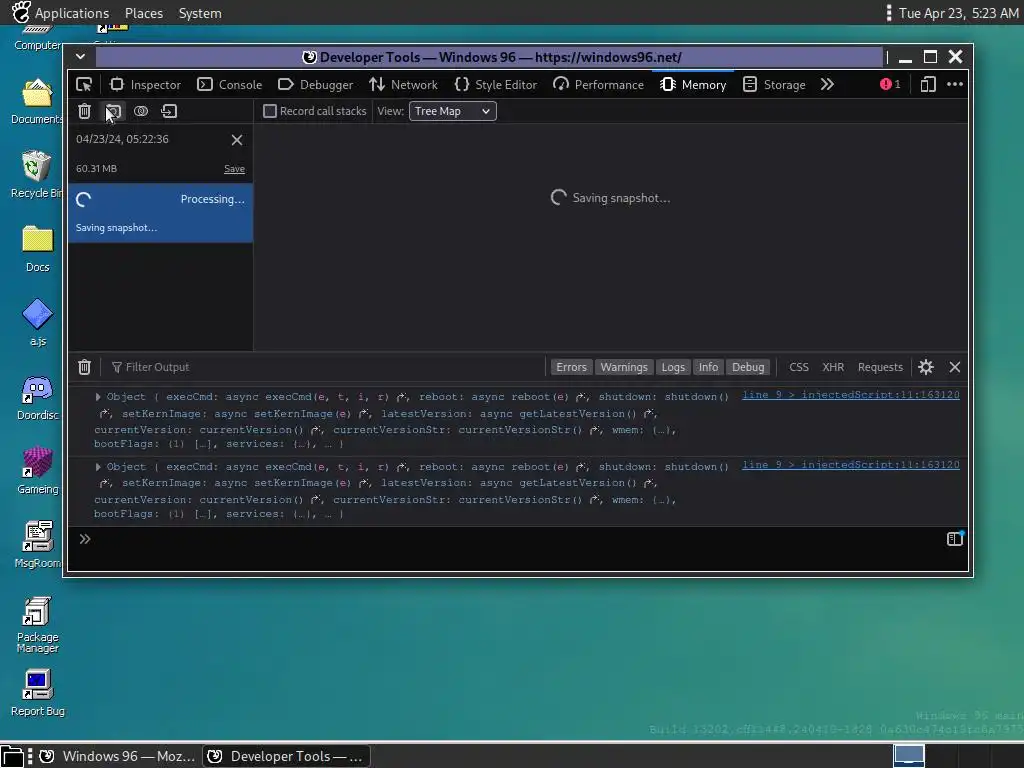Toggle the Debug filter

tap(748, 367)
